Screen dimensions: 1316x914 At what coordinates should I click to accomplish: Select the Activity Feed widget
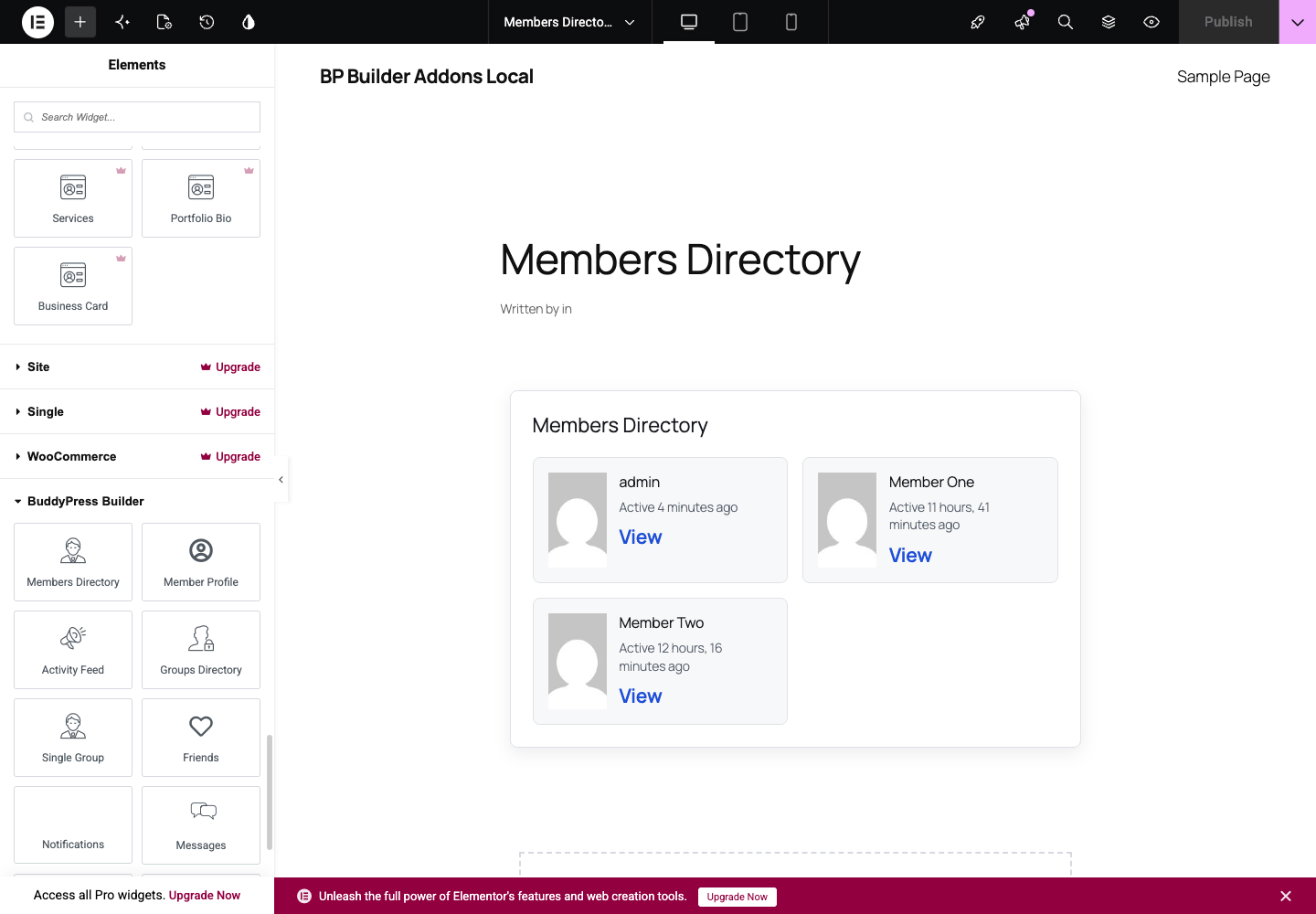pyautogui.click(x=73, y=650)
